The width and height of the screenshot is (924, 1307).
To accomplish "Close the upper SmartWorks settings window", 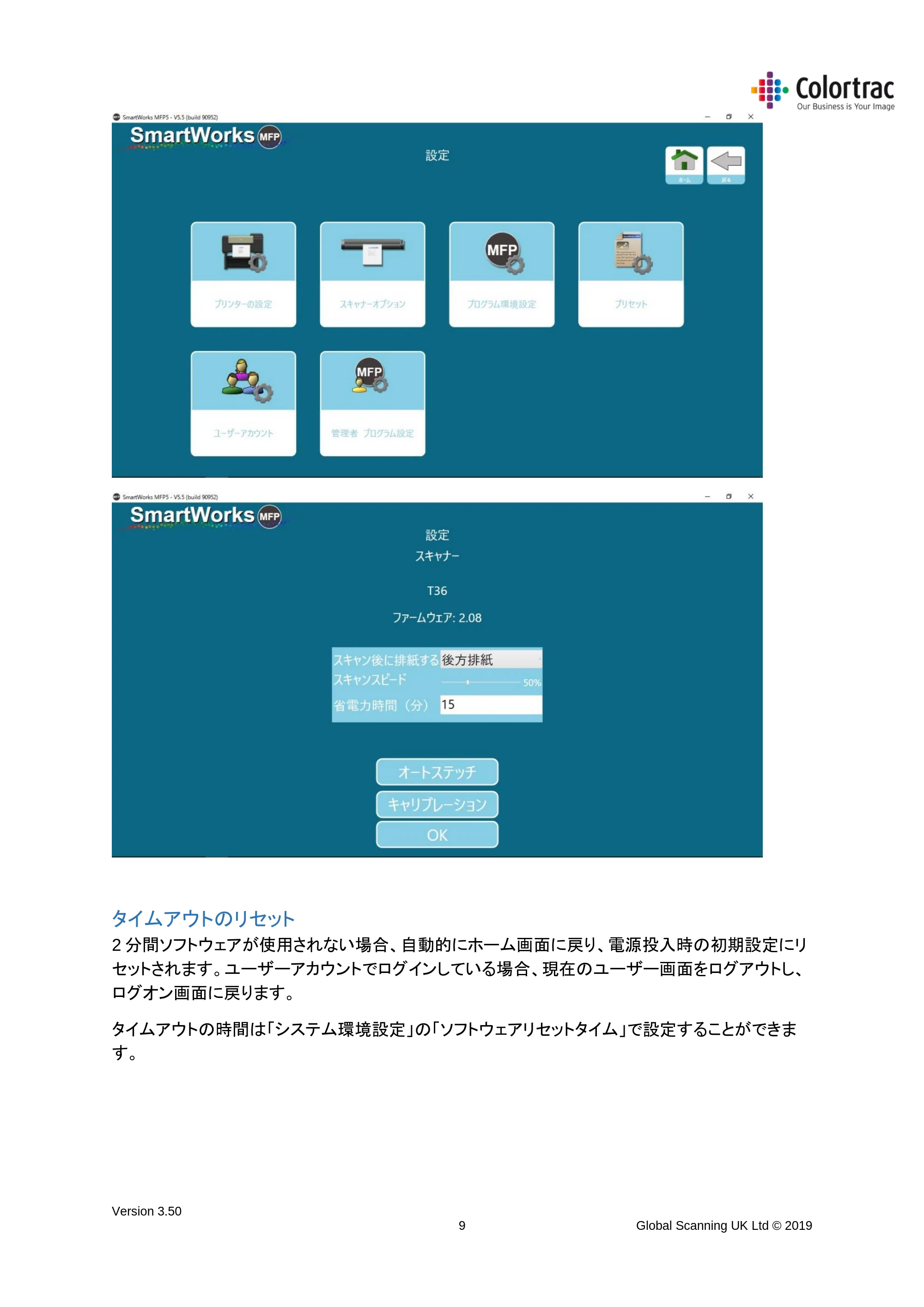I will coord(750,117).
